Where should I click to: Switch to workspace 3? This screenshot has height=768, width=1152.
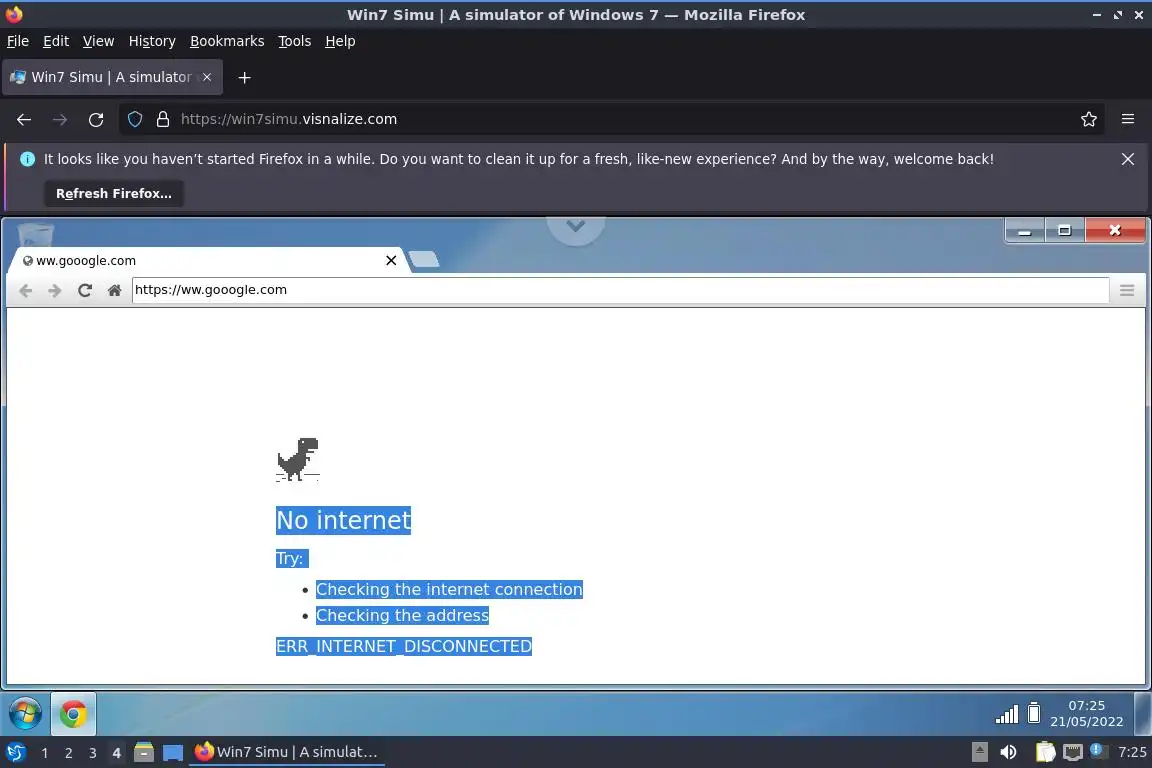93,753
